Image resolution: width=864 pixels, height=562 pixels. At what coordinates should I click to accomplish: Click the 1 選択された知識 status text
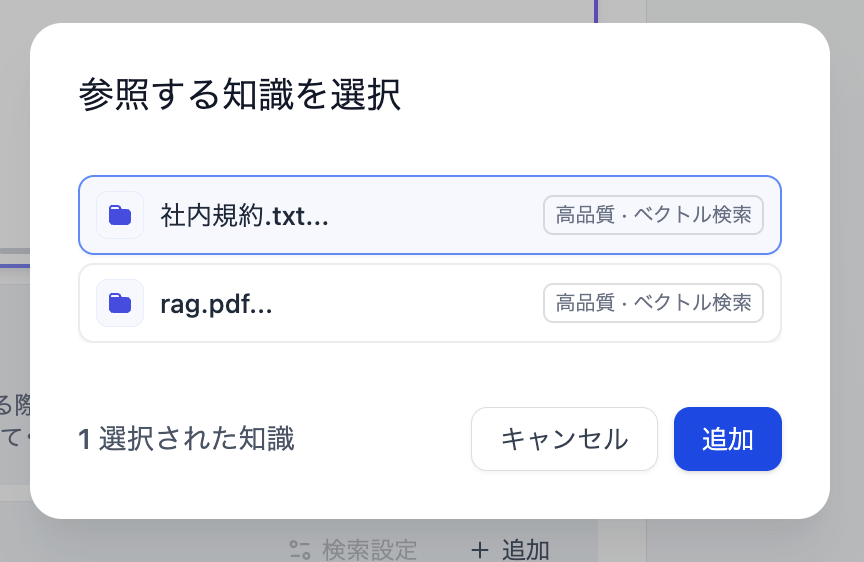186,439
